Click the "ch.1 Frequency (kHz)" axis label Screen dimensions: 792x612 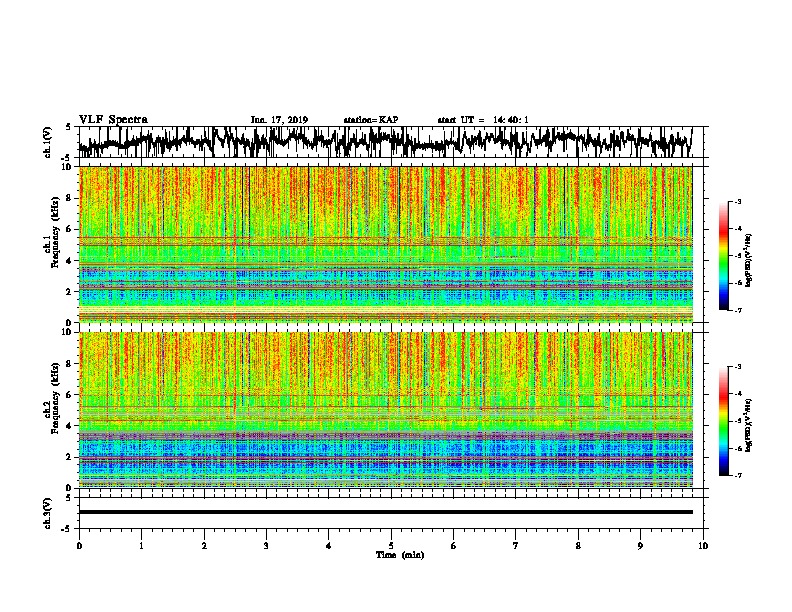click(52, 232)
